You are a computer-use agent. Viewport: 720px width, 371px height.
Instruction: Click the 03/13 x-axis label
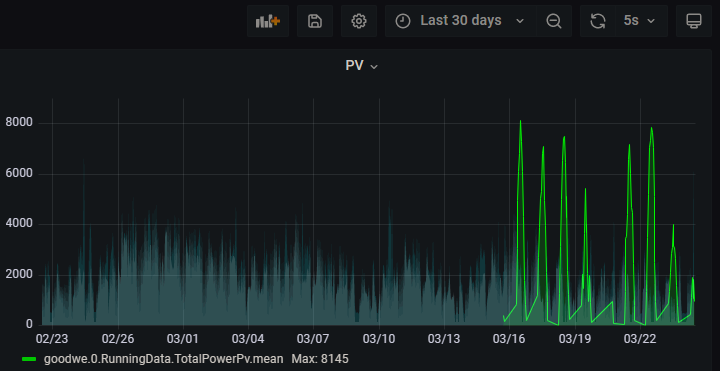click(x=444, y=339)
